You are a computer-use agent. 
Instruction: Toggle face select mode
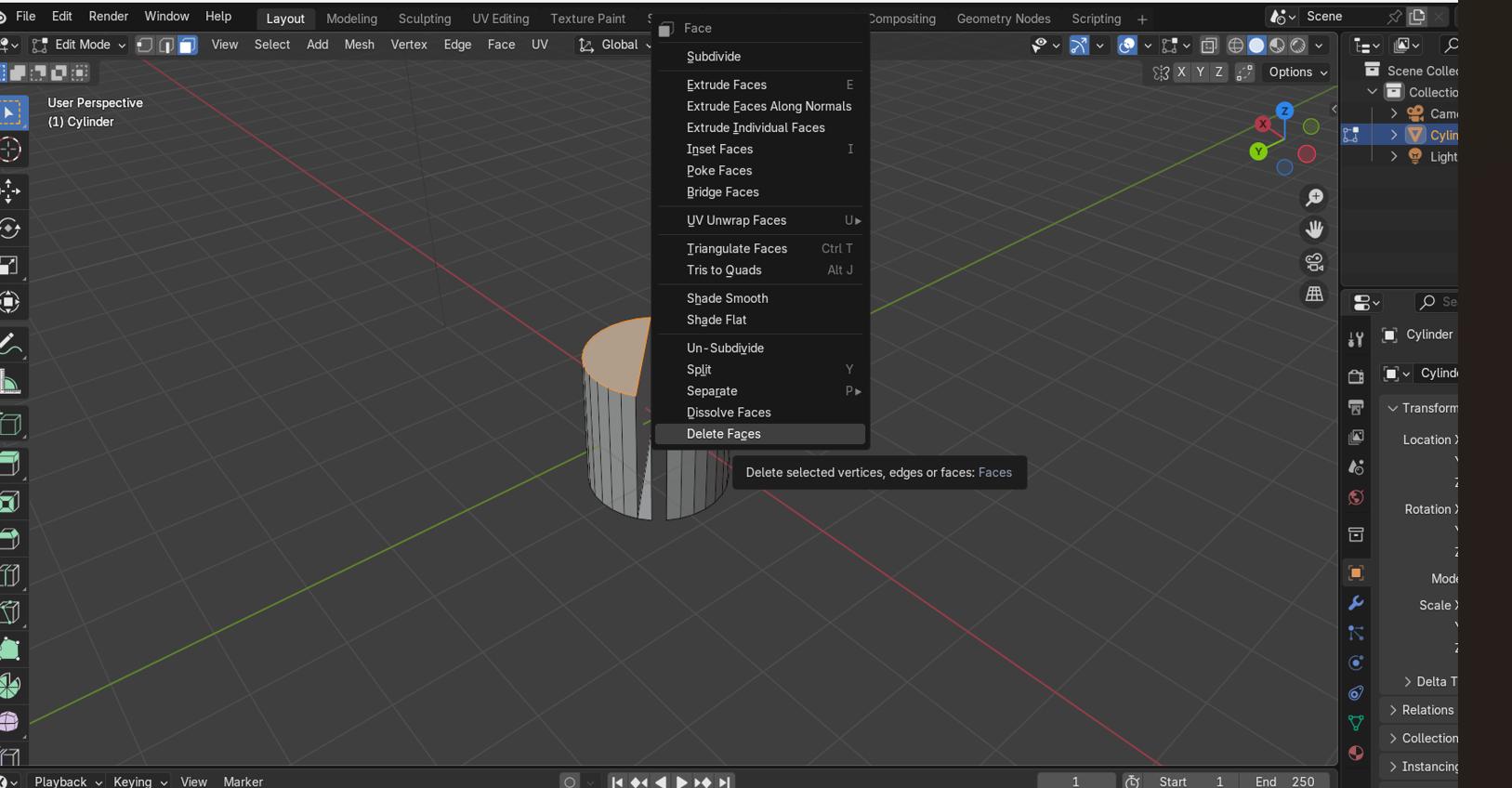(x=187, y=45)
